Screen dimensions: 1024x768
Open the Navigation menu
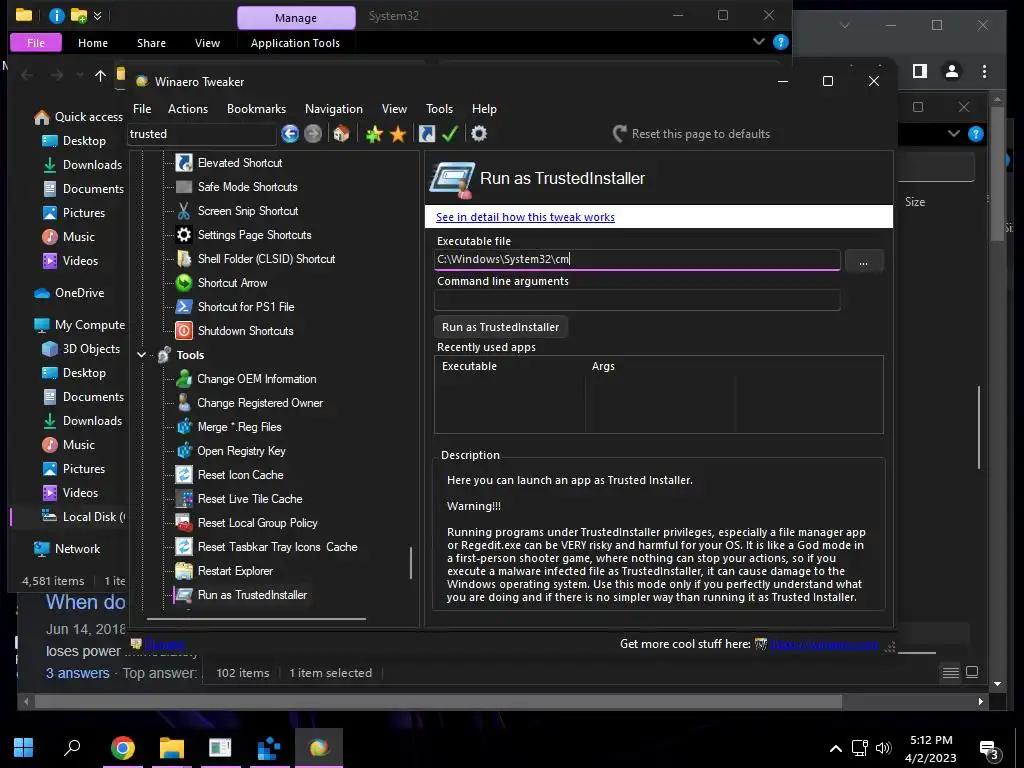(x=334, y=109)
